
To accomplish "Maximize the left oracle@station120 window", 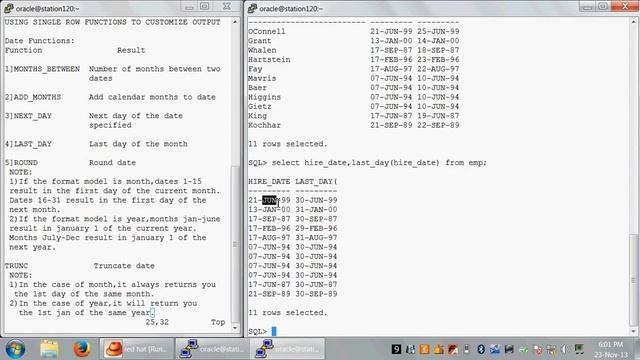I will coord(205,6).
